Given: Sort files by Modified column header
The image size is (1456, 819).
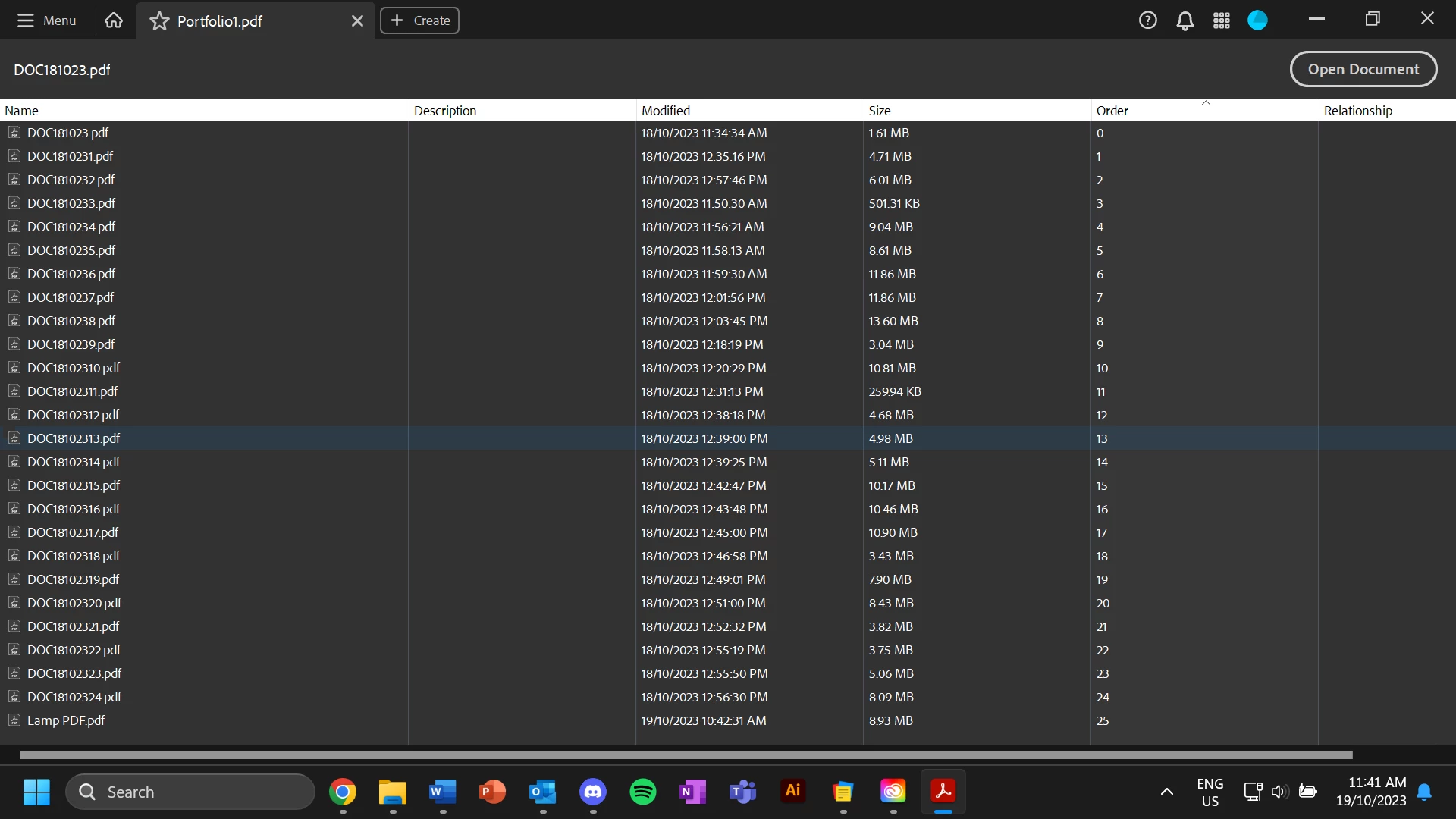Looking at the screenshot, I should tap(665, 111).
